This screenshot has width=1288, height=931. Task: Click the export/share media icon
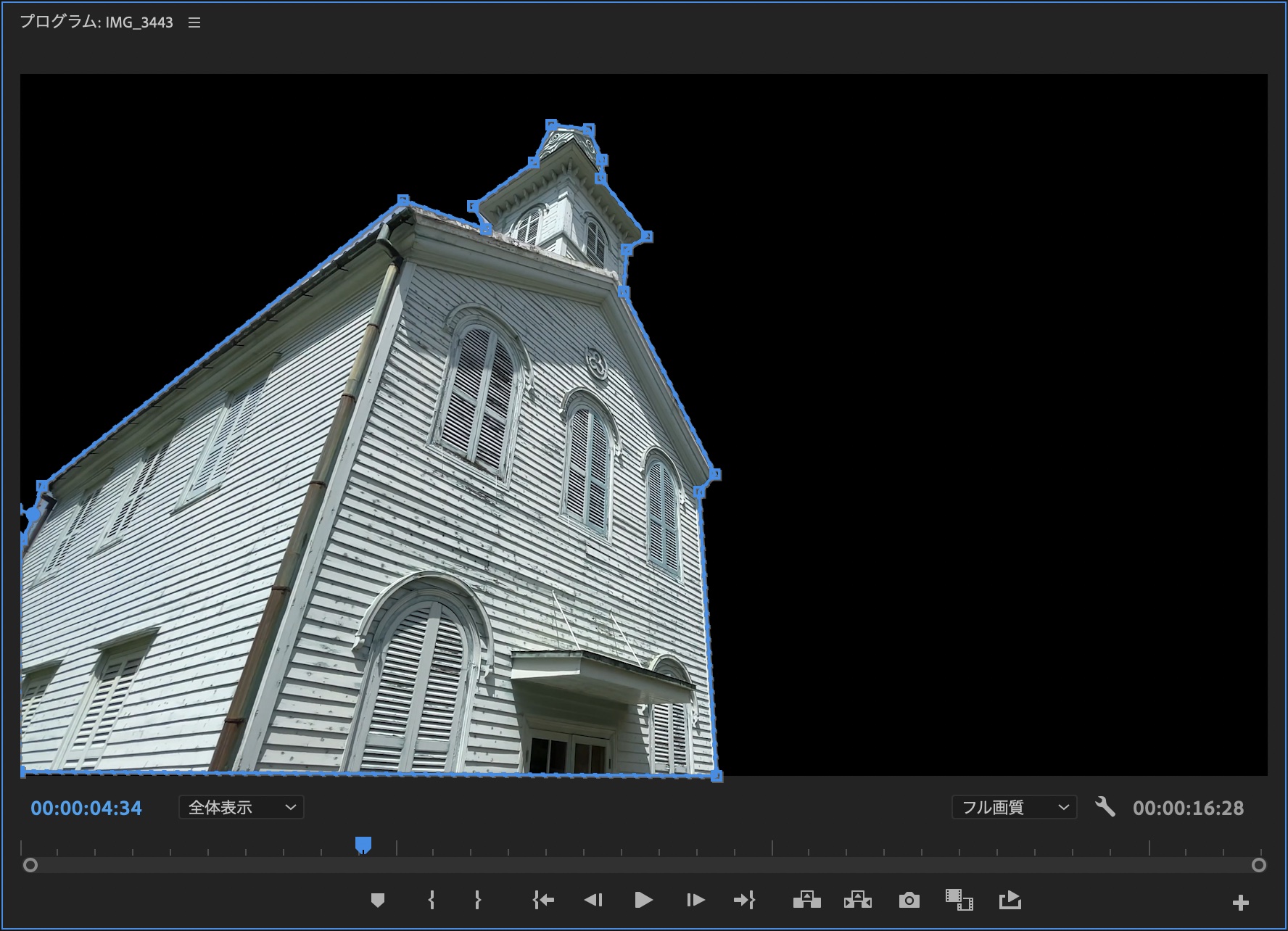(x=1010, y=901)
